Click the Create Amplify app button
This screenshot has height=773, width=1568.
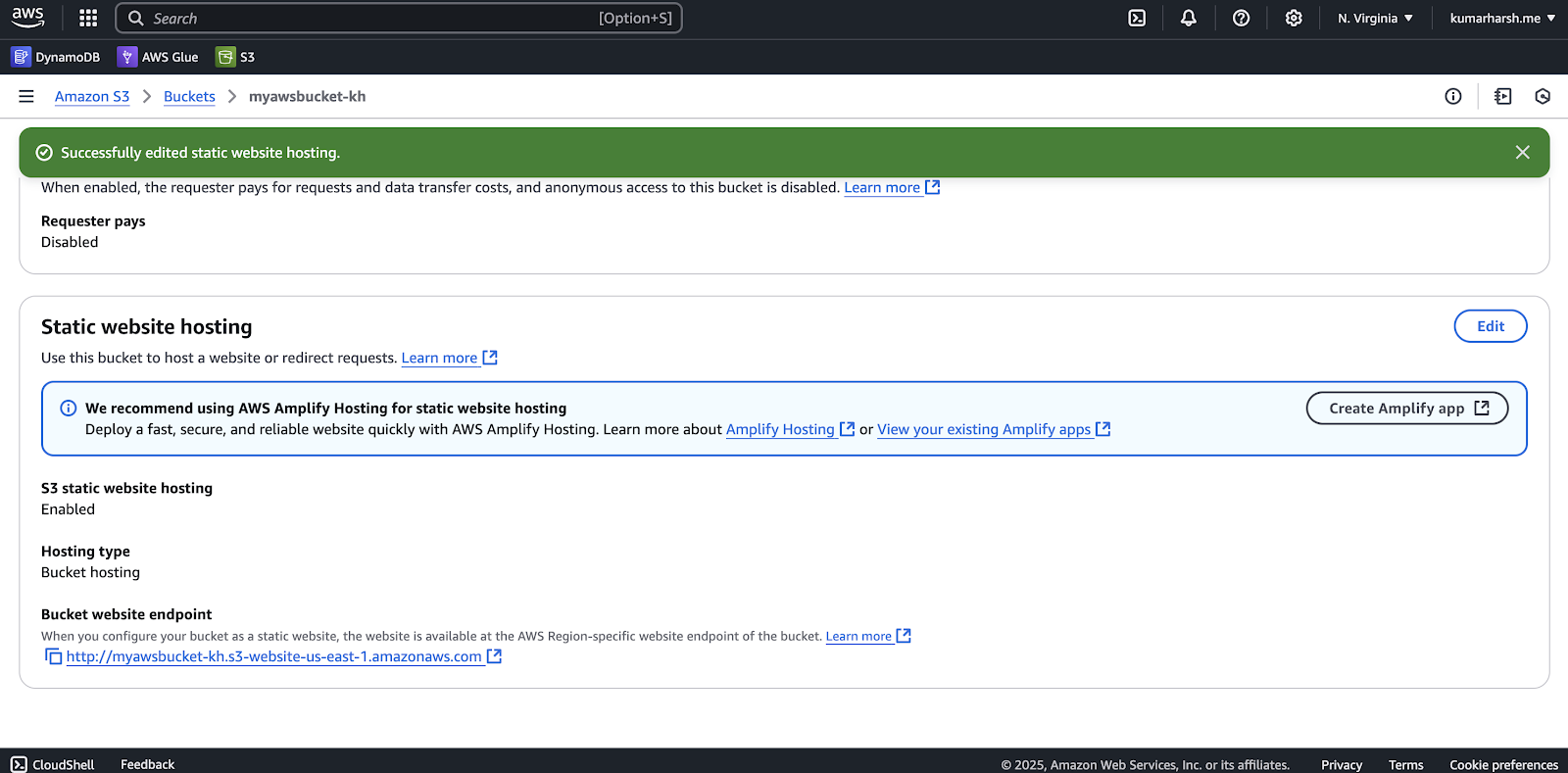click(x=1407, y=409)
